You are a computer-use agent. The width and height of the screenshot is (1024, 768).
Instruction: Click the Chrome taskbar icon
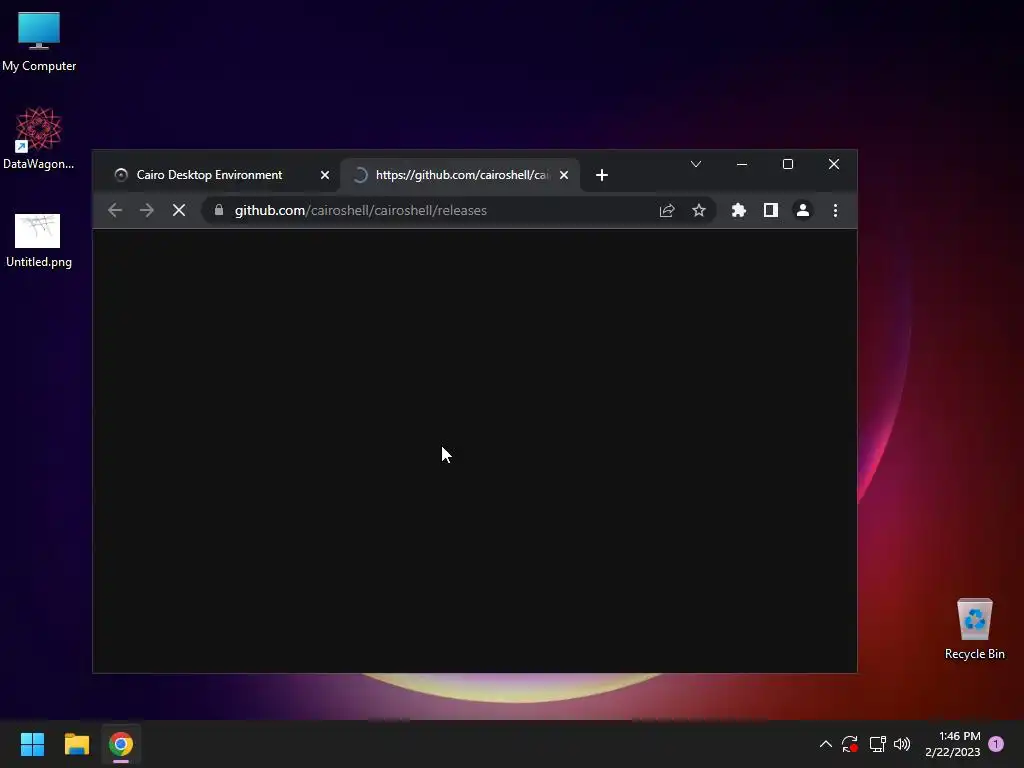tap(121, 744)
